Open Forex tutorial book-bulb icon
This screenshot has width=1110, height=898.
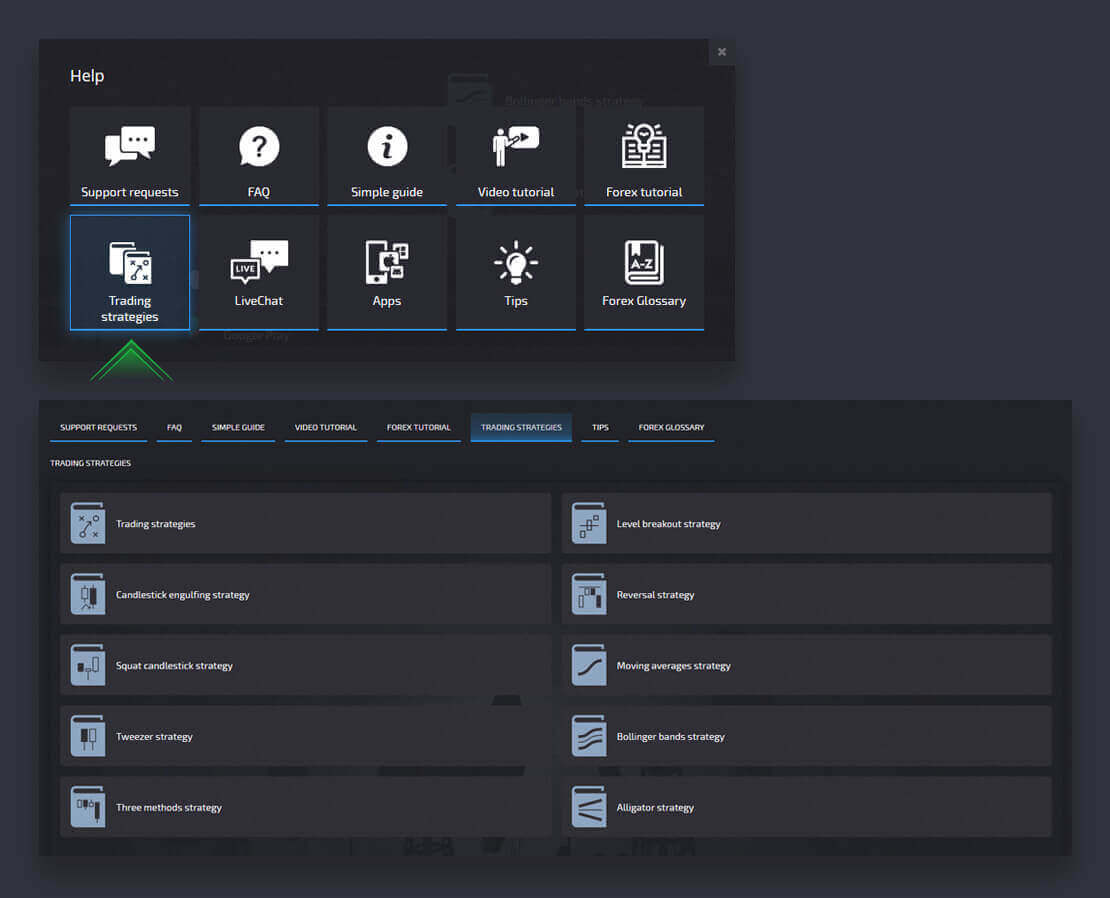tap(644, 146)
